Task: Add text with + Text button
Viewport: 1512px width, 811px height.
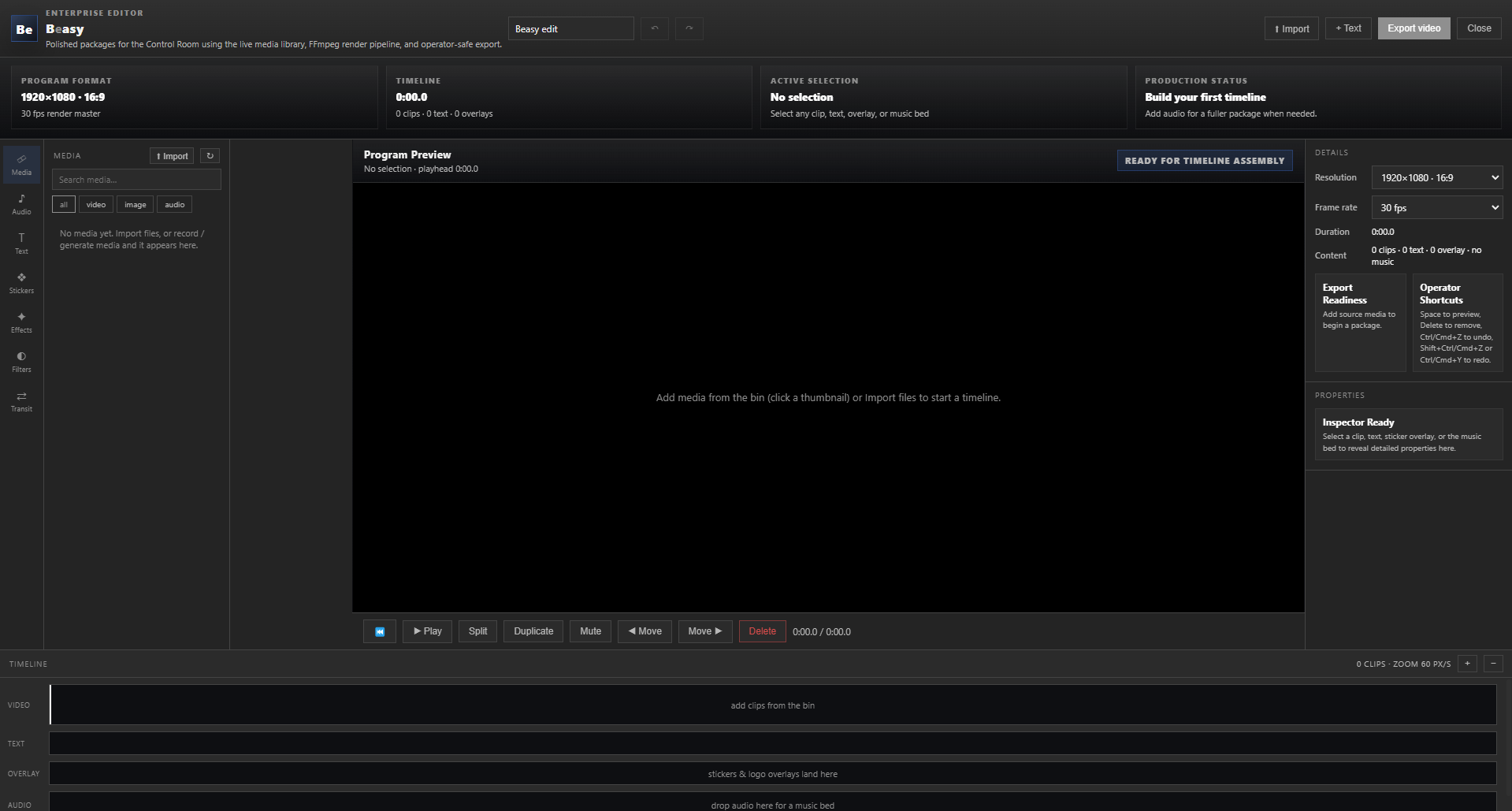Action: [1348, 28]
